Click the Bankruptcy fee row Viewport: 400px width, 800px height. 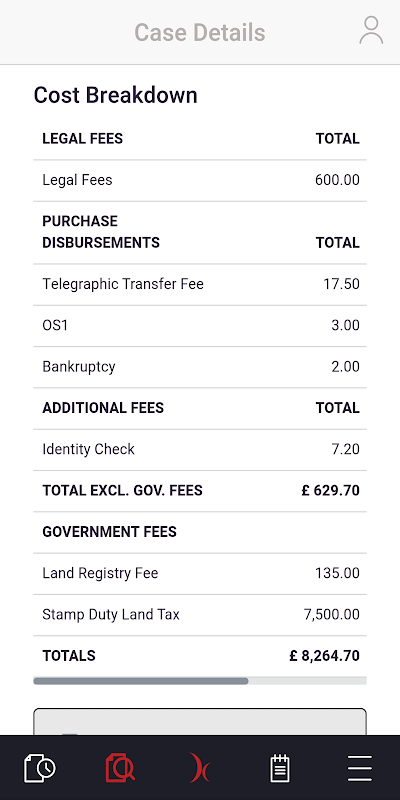[x=200, y=367]
